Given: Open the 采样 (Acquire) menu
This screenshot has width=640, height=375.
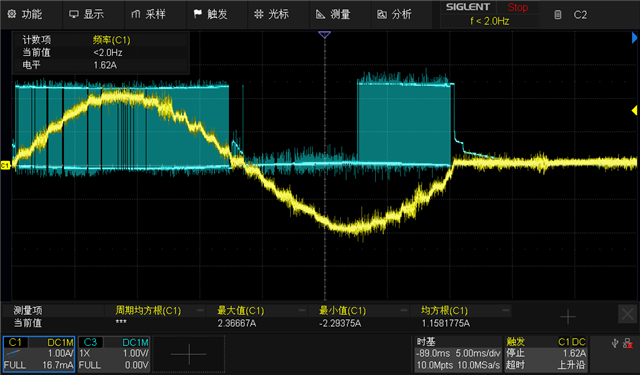Looking at the screenshot, I should [148, 14].
